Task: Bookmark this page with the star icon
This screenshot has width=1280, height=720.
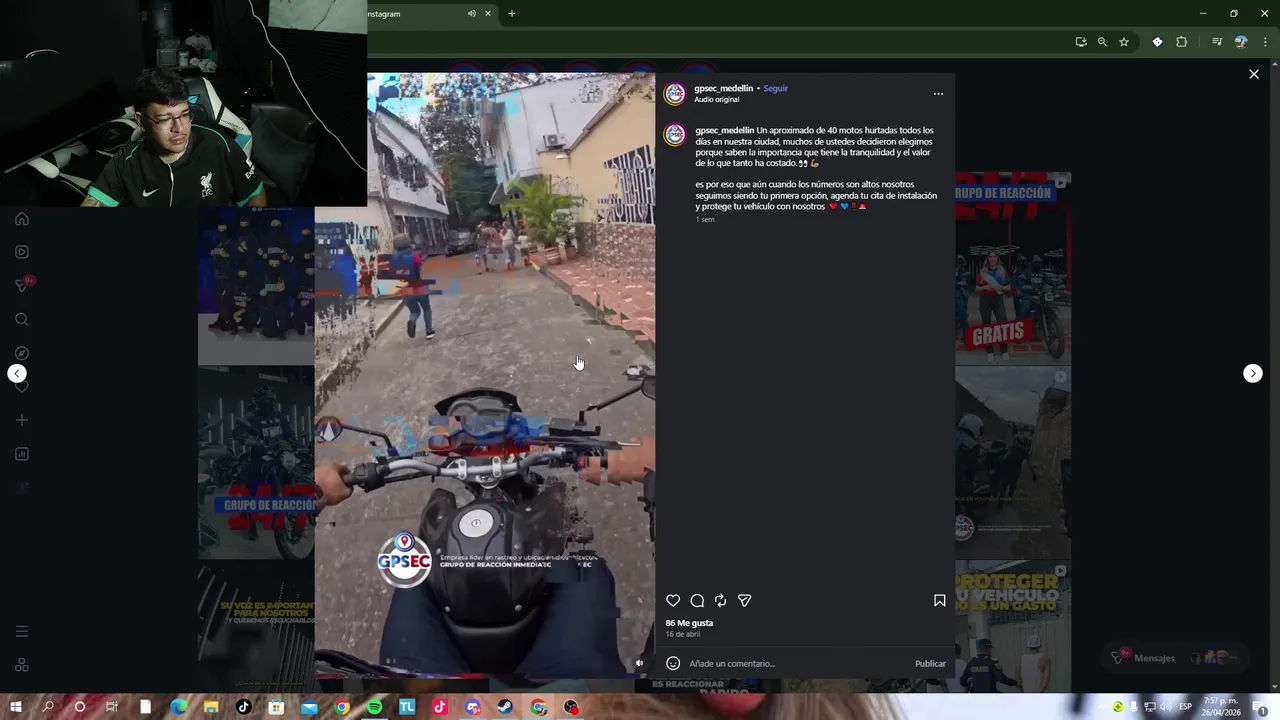Action: (x=1124, y=42)
